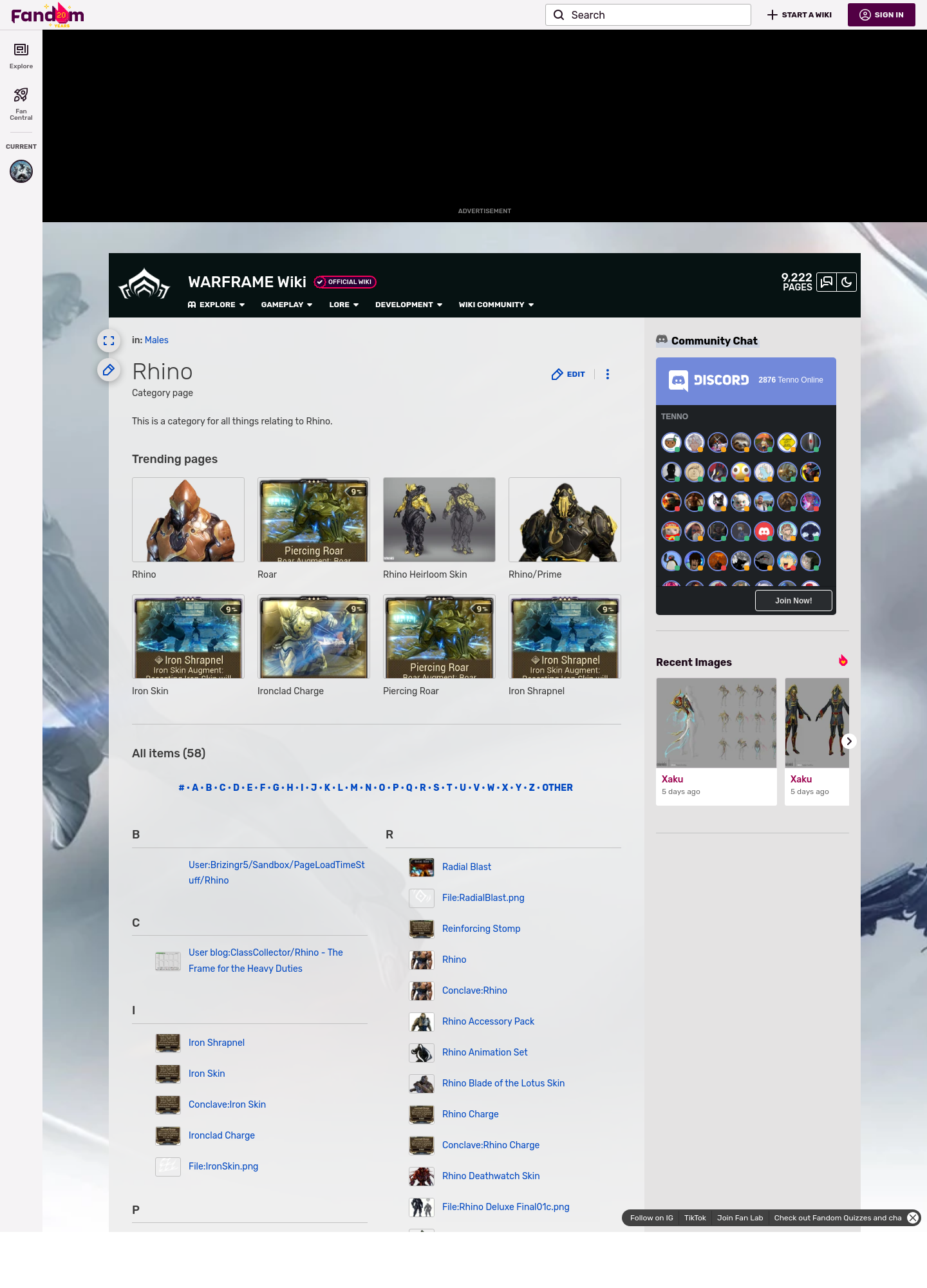927x1288 pixels.
Task: Filter items by OTHER in index
Action: [x=557, y=788]
